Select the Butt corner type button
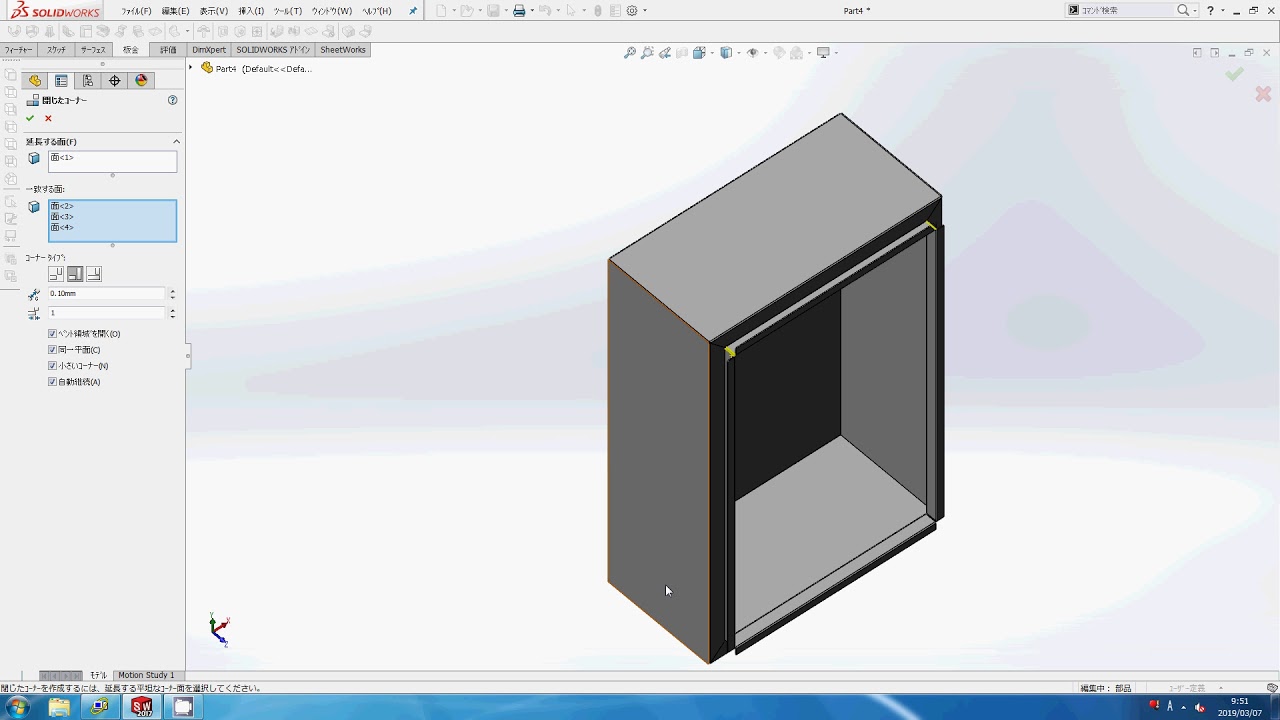 (x=56, y=274)
